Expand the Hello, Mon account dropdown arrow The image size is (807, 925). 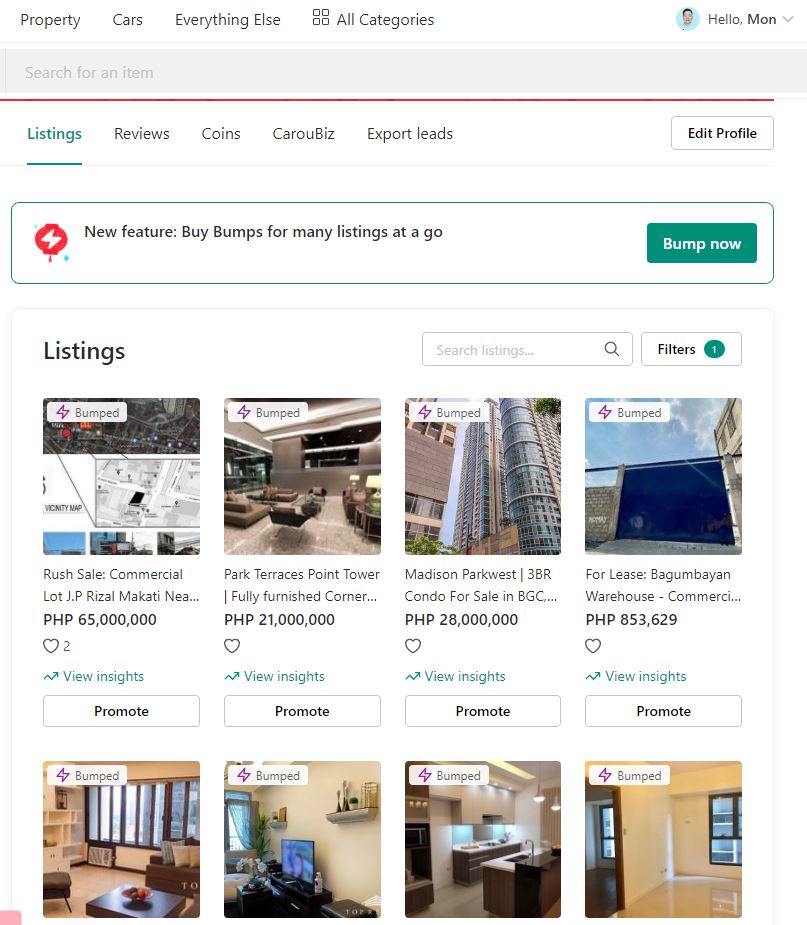coord(788,19)
